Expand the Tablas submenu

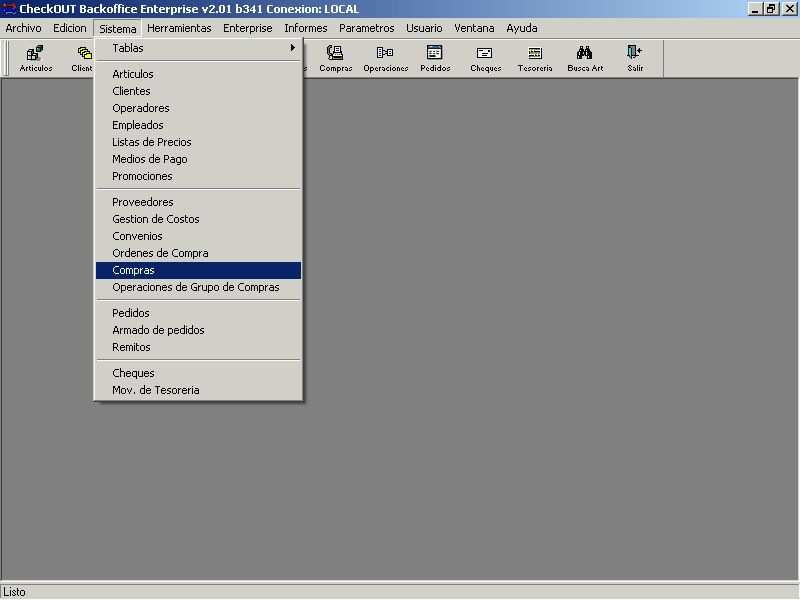[198, 48]
